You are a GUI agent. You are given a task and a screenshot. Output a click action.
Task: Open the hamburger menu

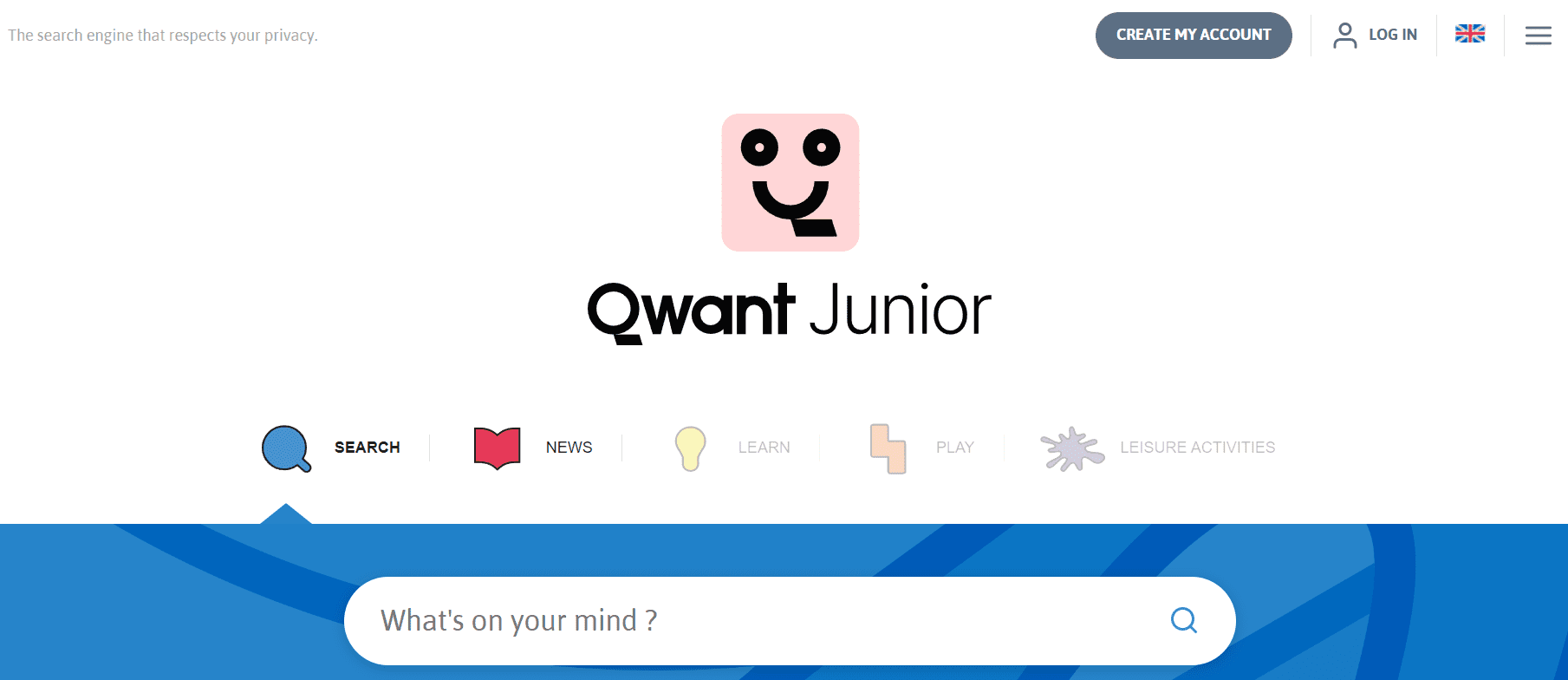[1539, 36]
